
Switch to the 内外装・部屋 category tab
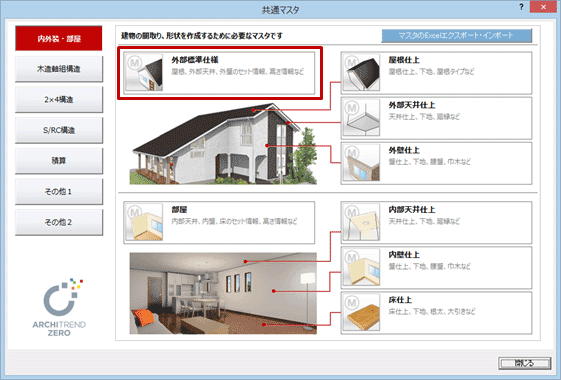coord(59,38)
